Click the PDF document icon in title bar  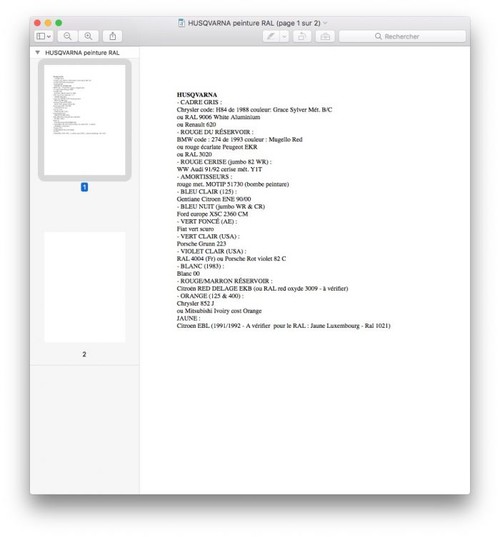[x=181, y=23]
